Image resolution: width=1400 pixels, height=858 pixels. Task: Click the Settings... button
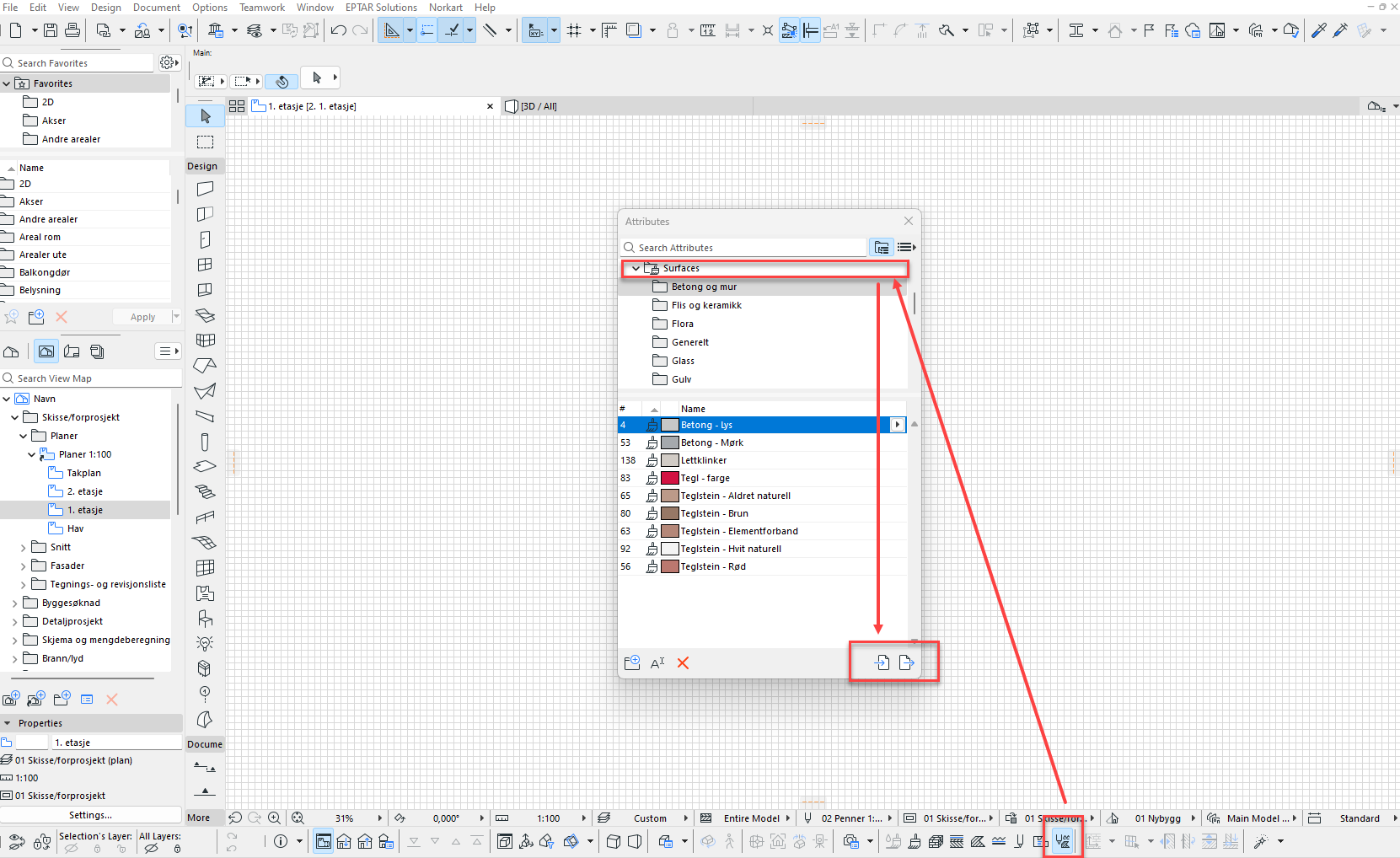pos(90,815)
